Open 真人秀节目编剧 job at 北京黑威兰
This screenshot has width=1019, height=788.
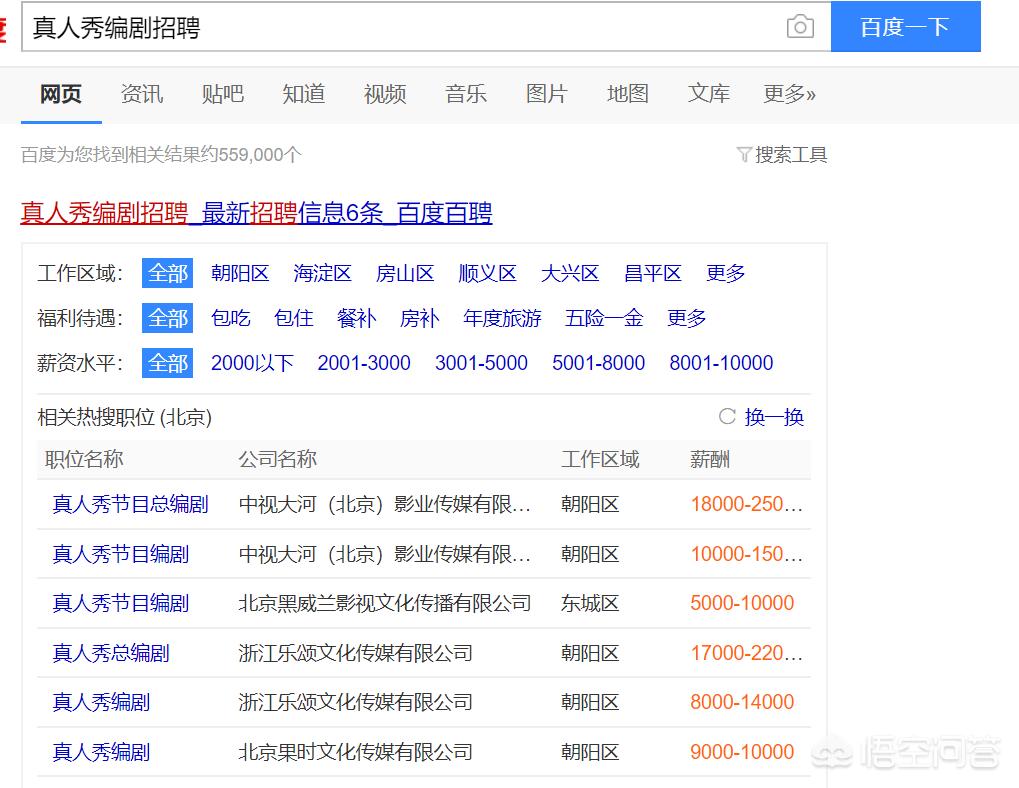120,604
